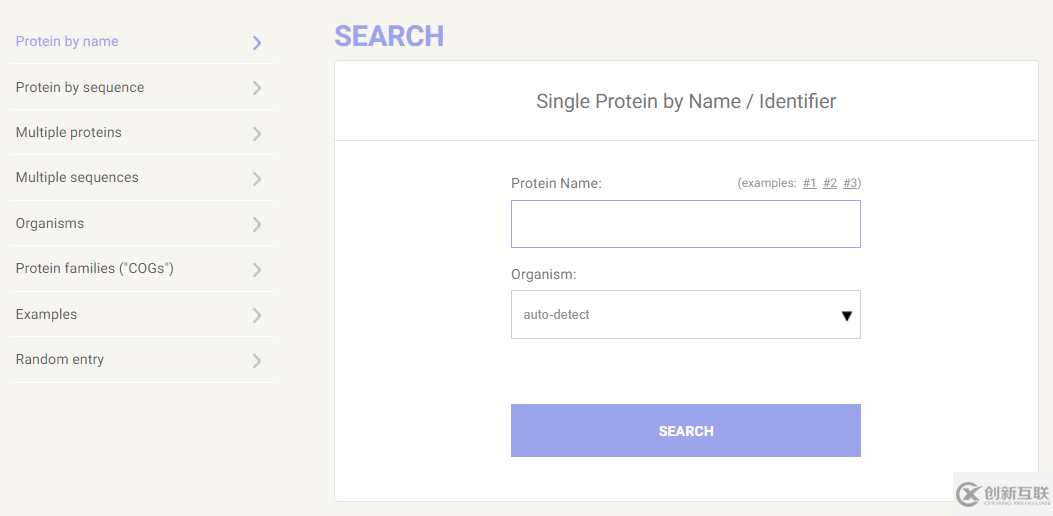This screenshot has width=1053, height=516.
Task: Click the dropdown triangle in Organism field
Action: [x=846, y=316]
